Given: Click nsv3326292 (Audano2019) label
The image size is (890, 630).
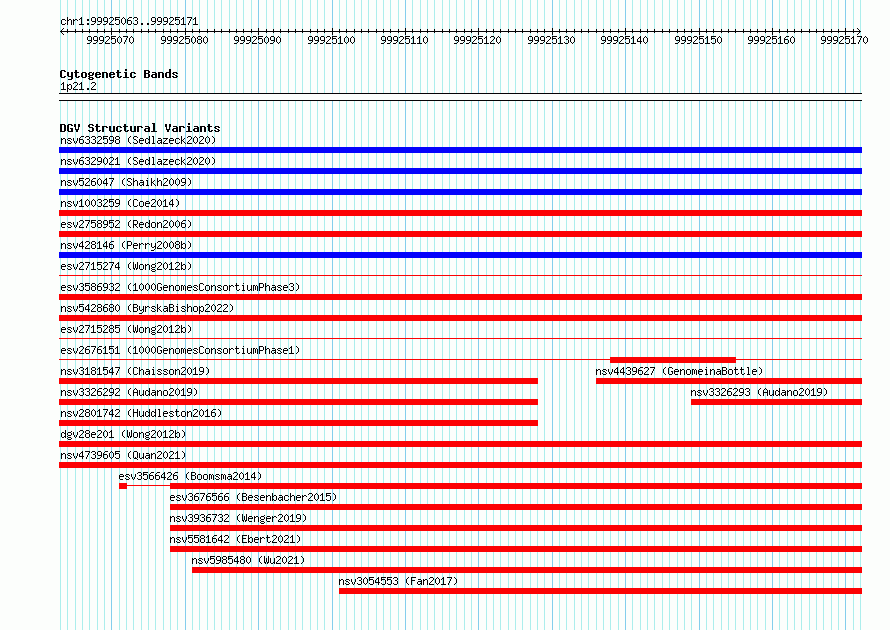Looking at the screenshot, I should 129,392.
